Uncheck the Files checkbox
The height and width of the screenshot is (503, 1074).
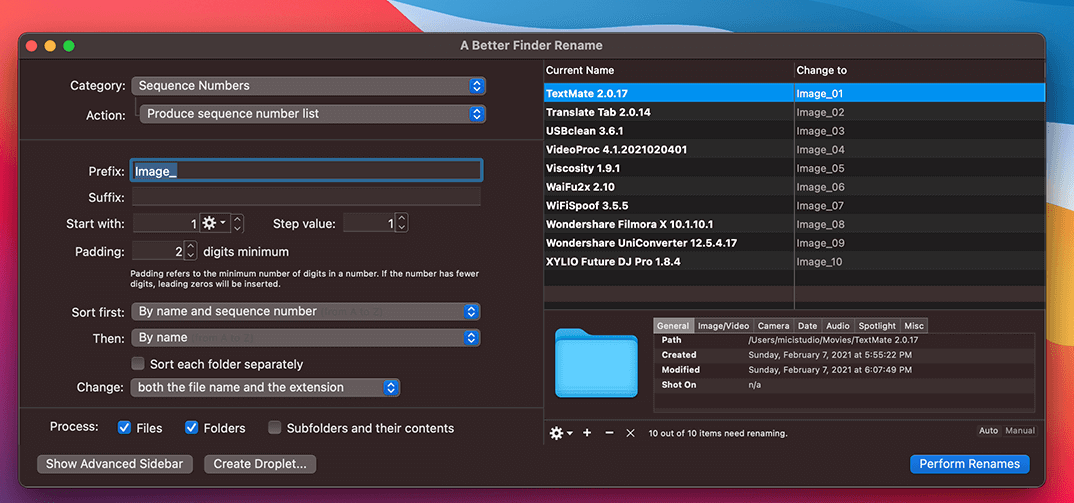tap(125, 428)
